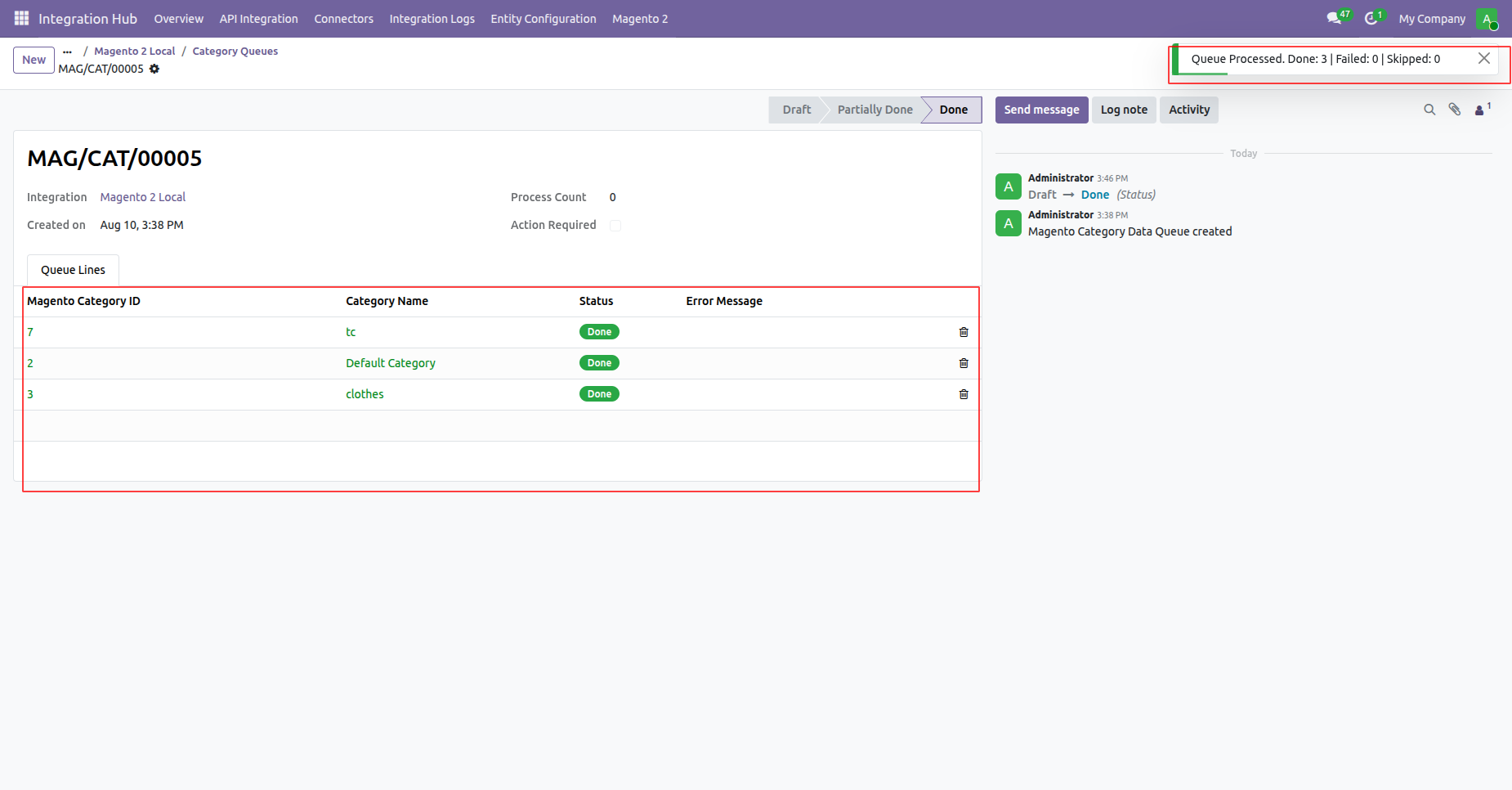Show followers using the person icon

(x=1482, y=110)
